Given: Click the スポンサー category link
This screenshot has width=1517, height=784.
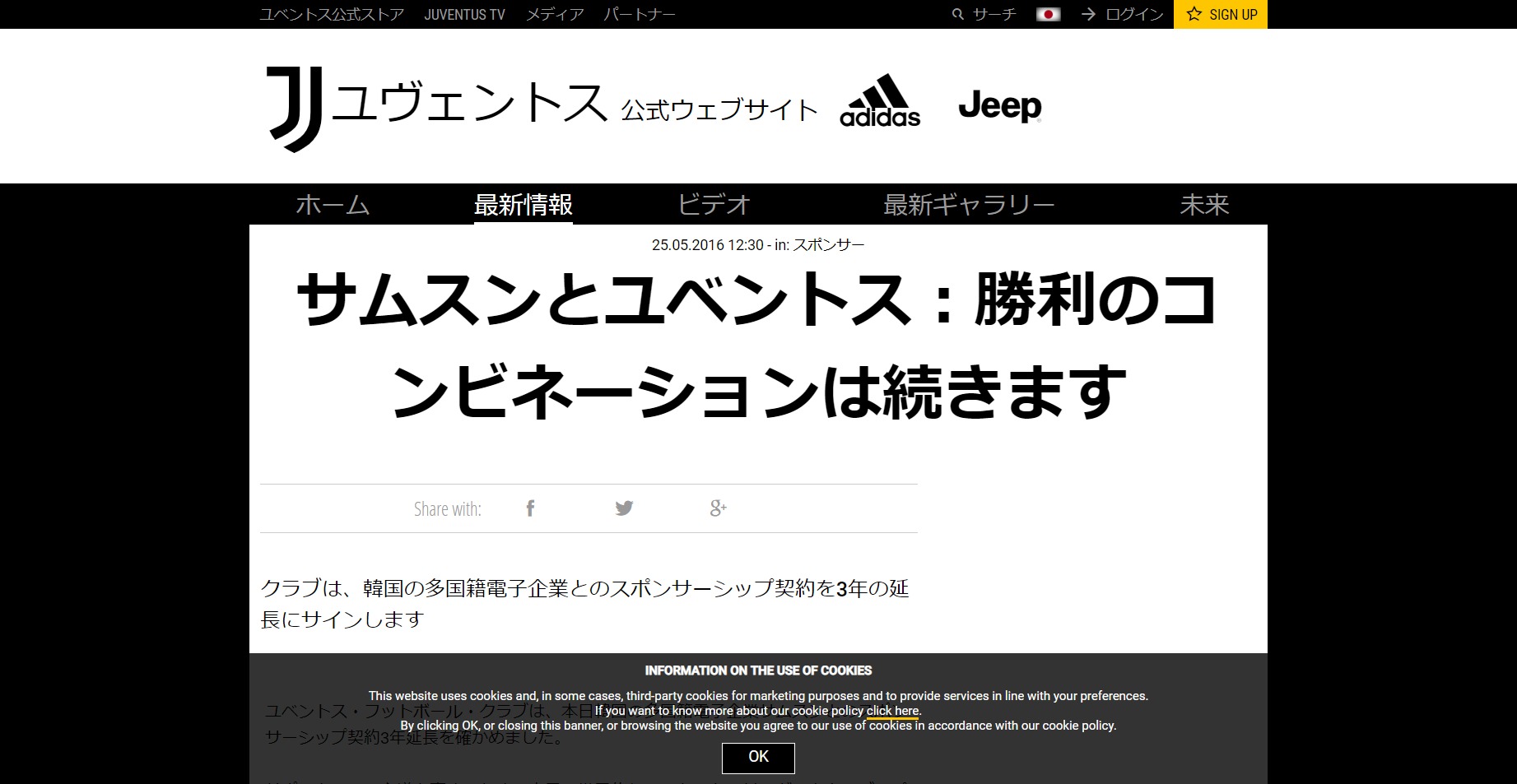Looking at the screenshot, I should click(x=828, y=245).
